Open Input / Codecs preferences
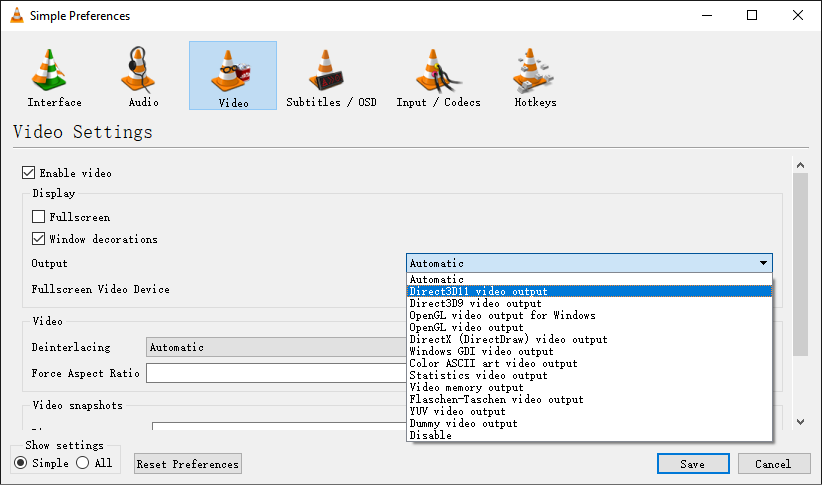Screen dimensions: 822x485 (438, 77)
